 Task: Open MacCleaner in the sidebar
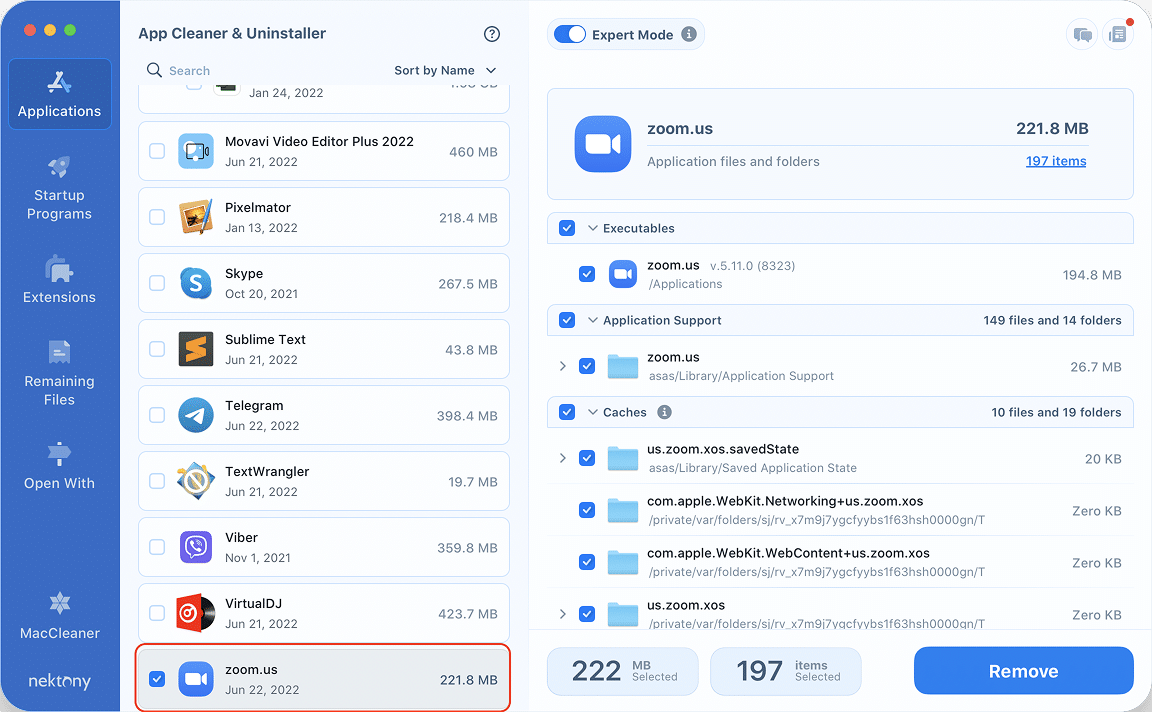point(60,616)
